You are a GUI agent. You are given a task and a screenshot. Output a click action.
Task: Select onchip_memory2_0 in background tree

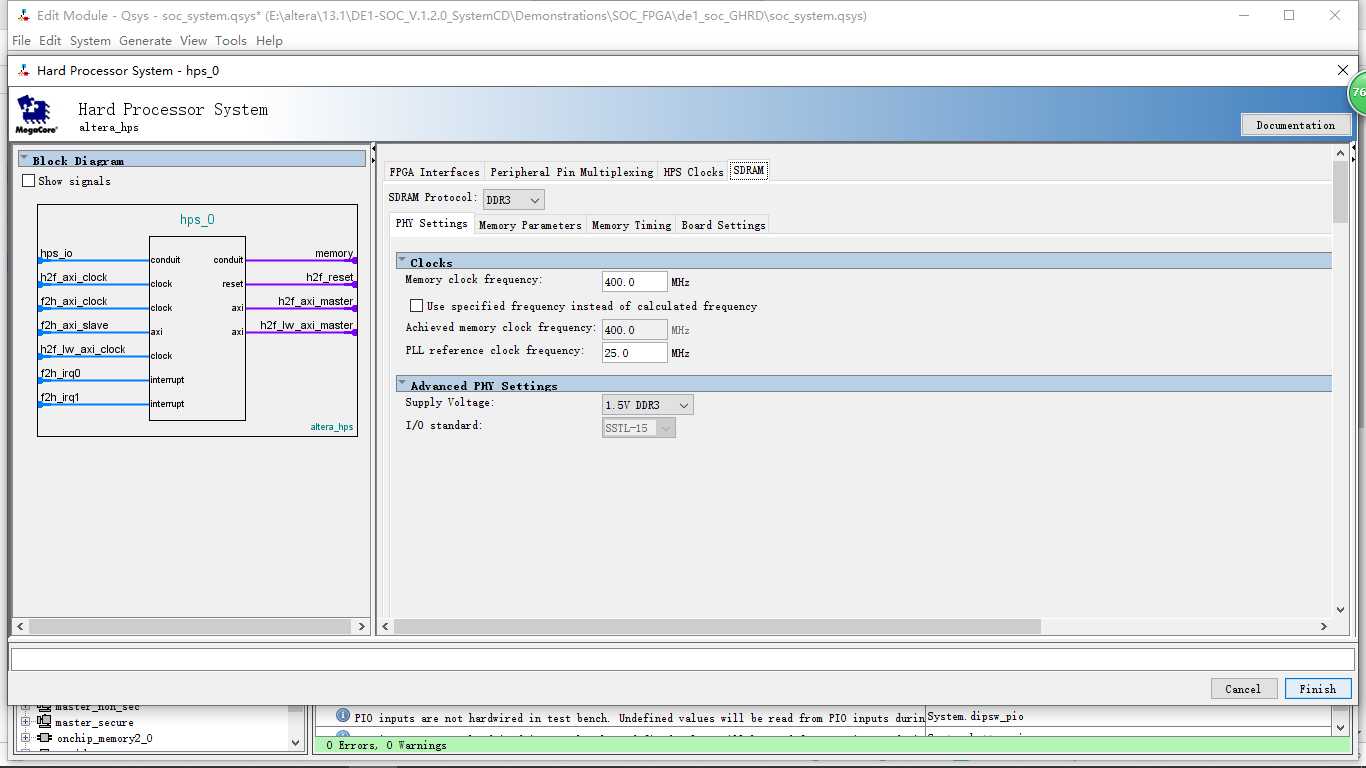pos(105,738)
